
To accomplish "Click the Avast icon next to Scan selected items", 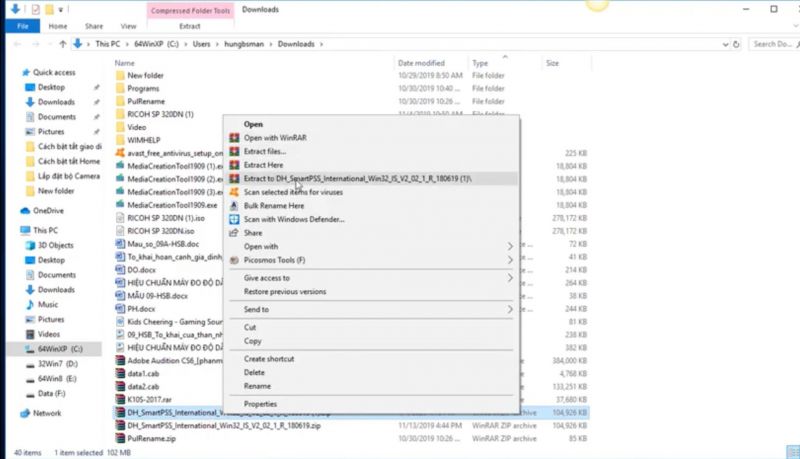I will point(234,192).
